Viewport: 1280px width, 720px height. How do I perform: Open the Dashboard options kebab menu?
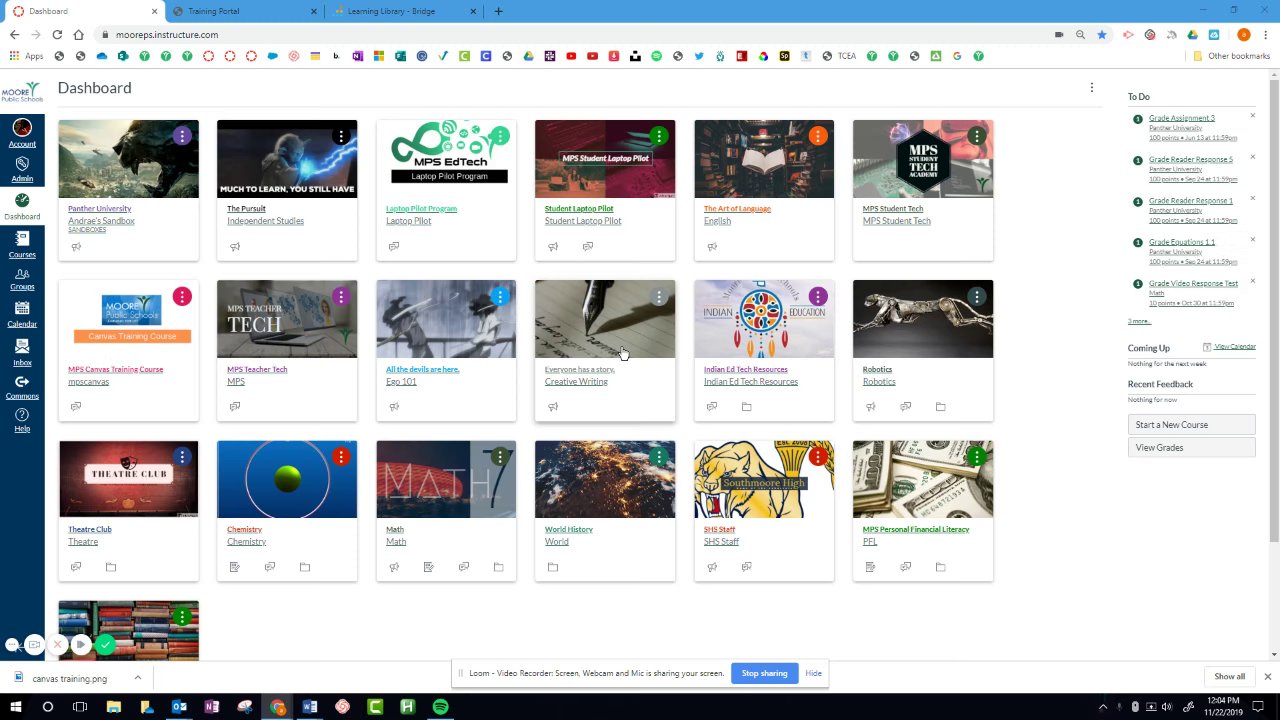coord(1092,88)
